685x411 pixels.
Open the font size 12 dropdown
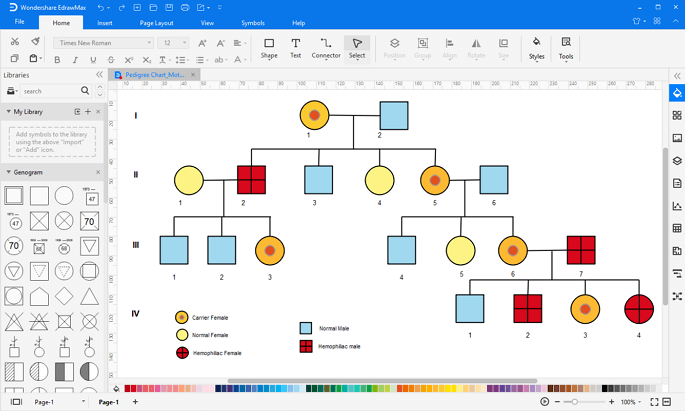[x=173, y=43]
